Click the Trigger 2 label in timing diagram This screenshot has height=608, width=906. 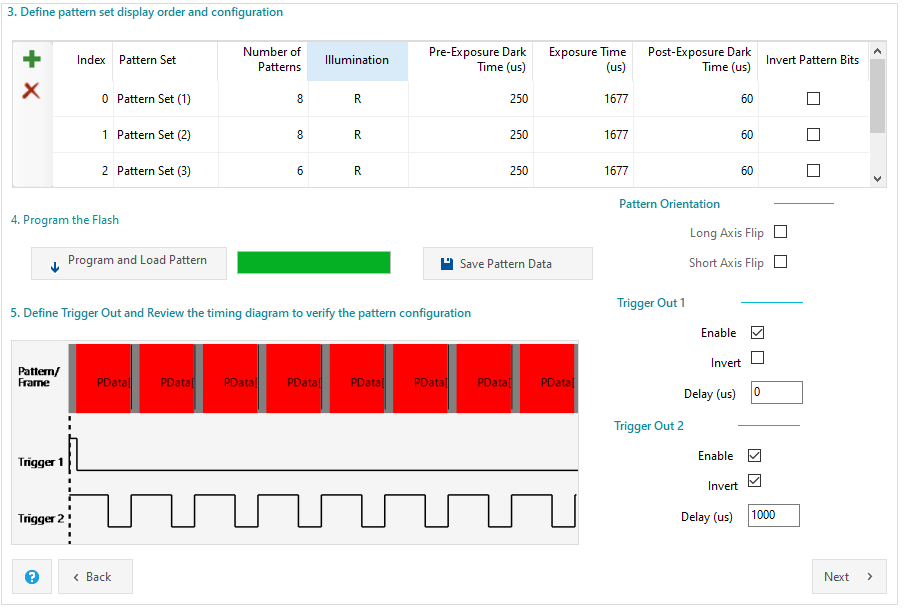(x=40, y=518)
